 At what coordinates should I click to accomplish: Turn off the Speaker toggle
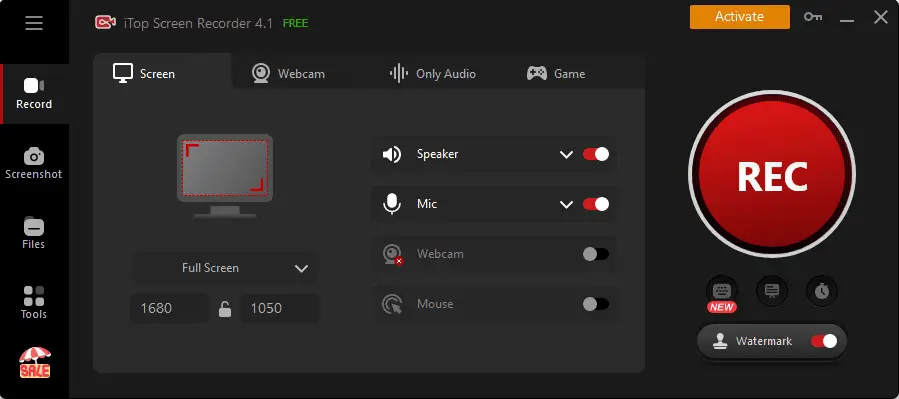pos(596,154)
